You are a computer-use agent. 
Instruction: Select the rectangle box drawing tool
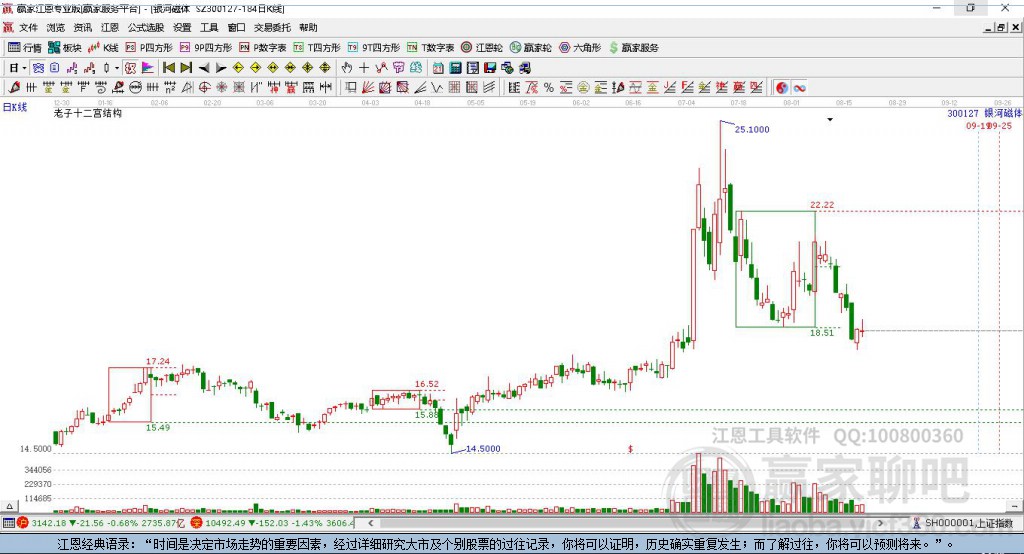point(351,88)
